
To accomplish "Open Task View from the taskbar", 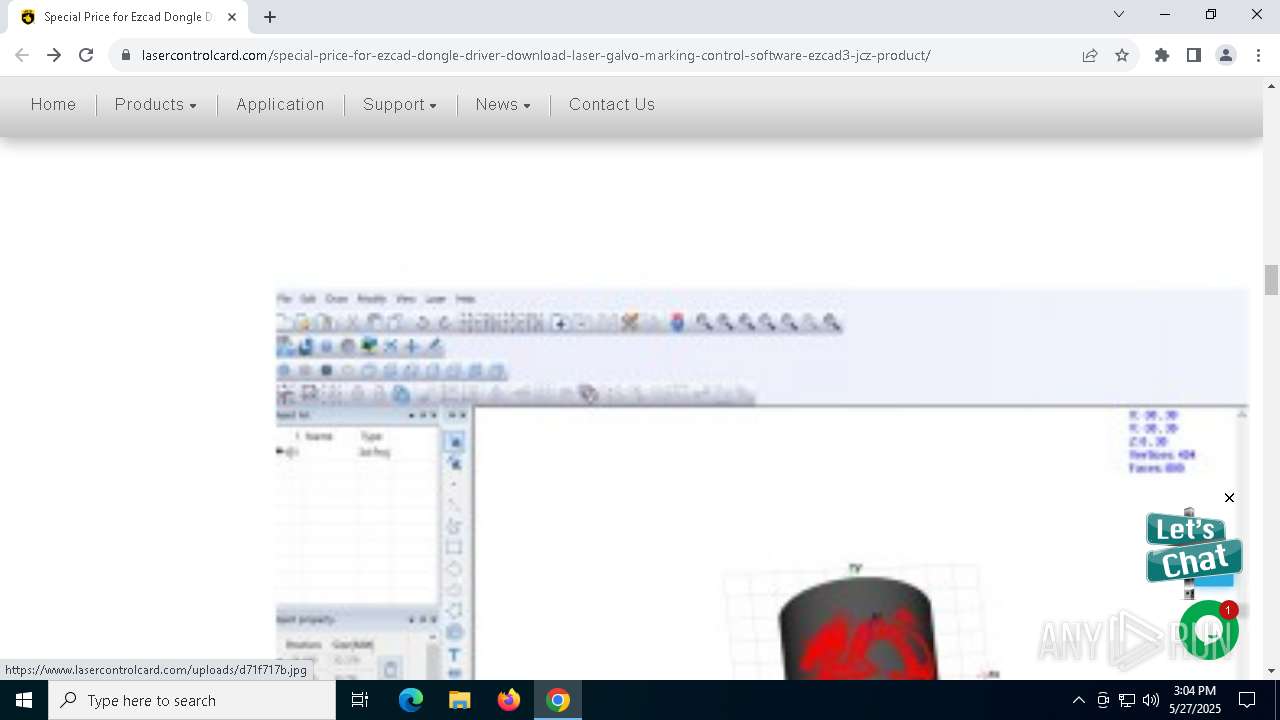I will point(360,700).
